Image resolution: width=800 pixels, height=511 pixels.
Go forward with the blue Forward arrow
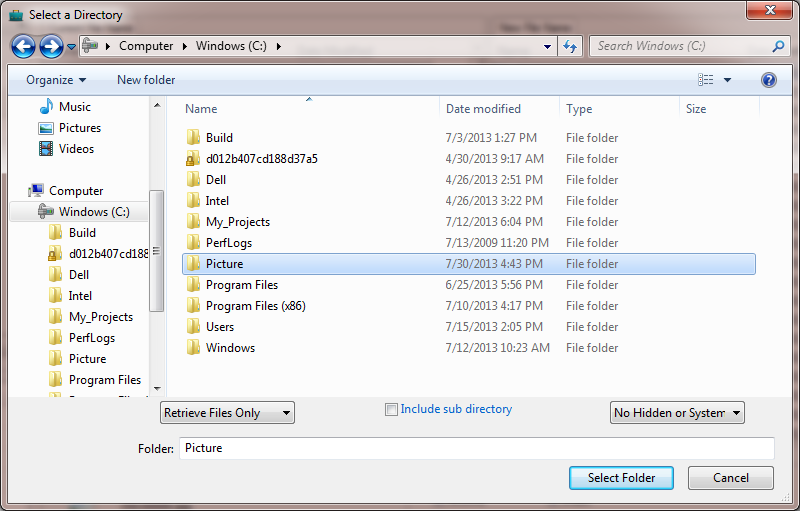click(52, 46)
